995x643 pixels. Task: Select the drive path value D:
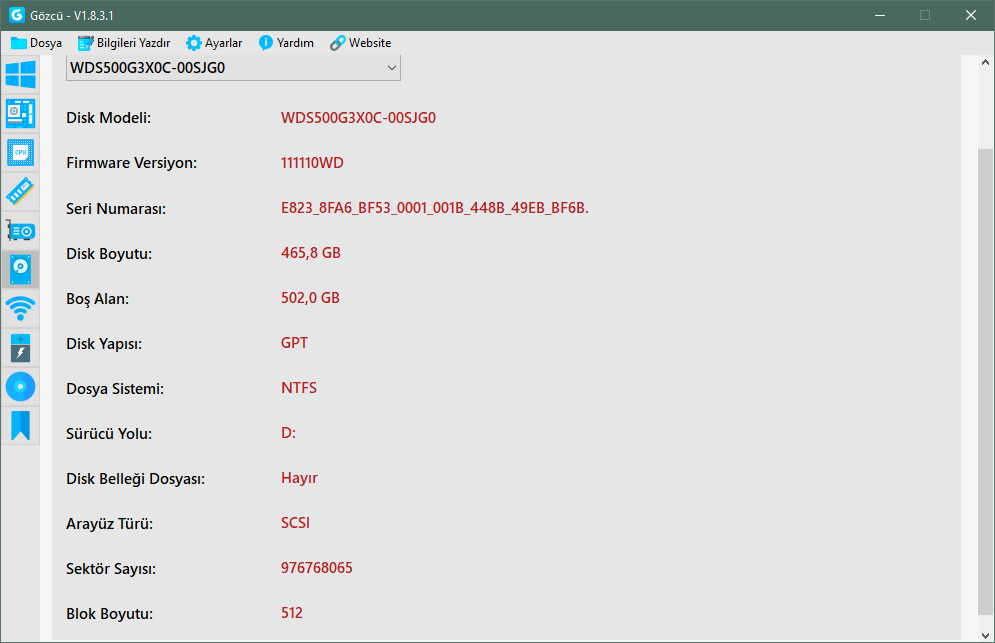coord(289,434)
